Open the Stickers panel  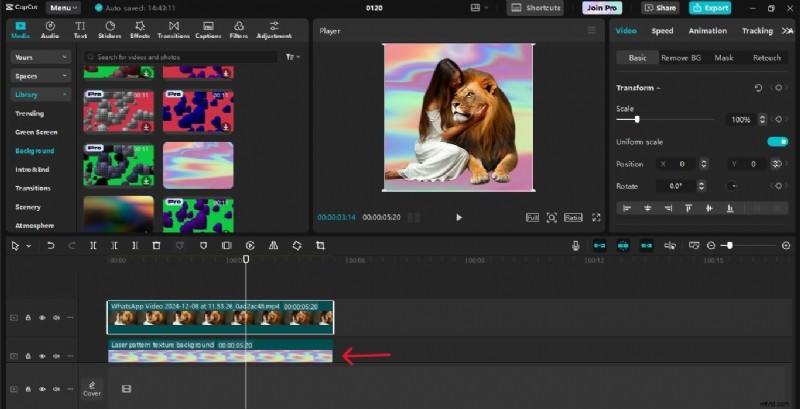[x=110, y=29]
